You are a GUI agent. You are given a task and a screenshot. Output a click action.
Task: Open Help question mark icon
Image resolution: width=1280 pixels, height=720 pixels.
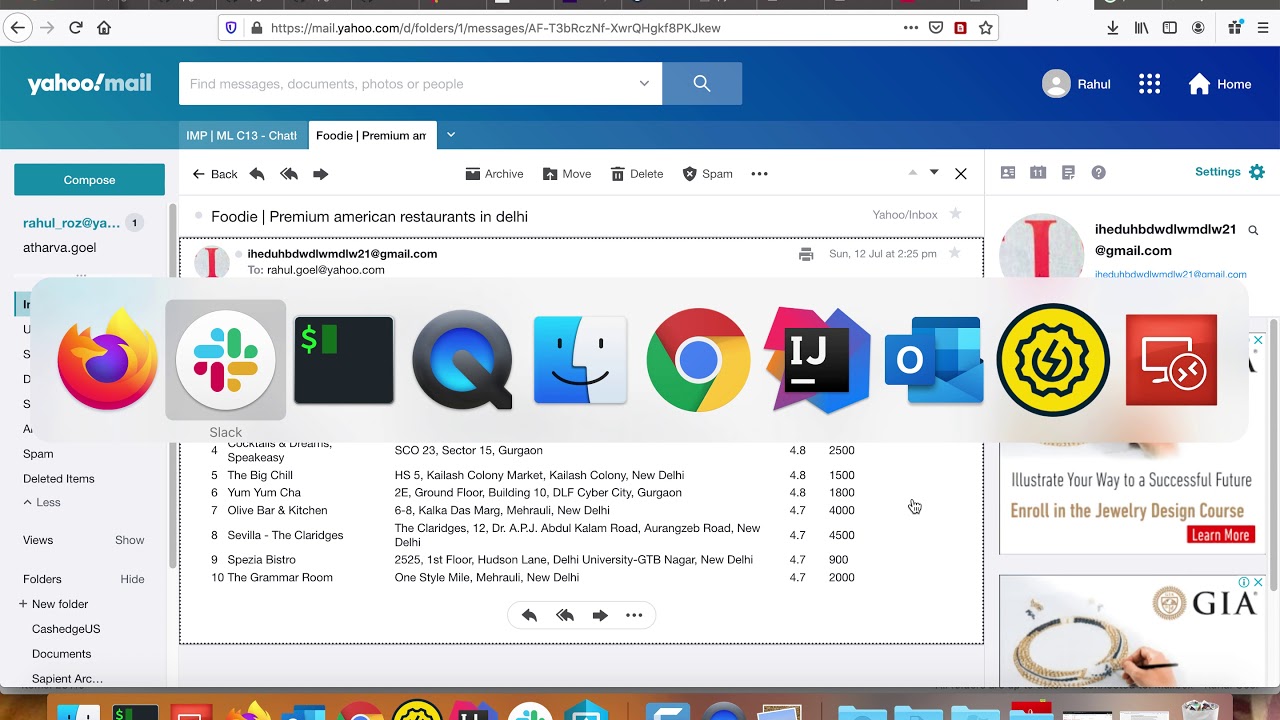(1098, 173)
